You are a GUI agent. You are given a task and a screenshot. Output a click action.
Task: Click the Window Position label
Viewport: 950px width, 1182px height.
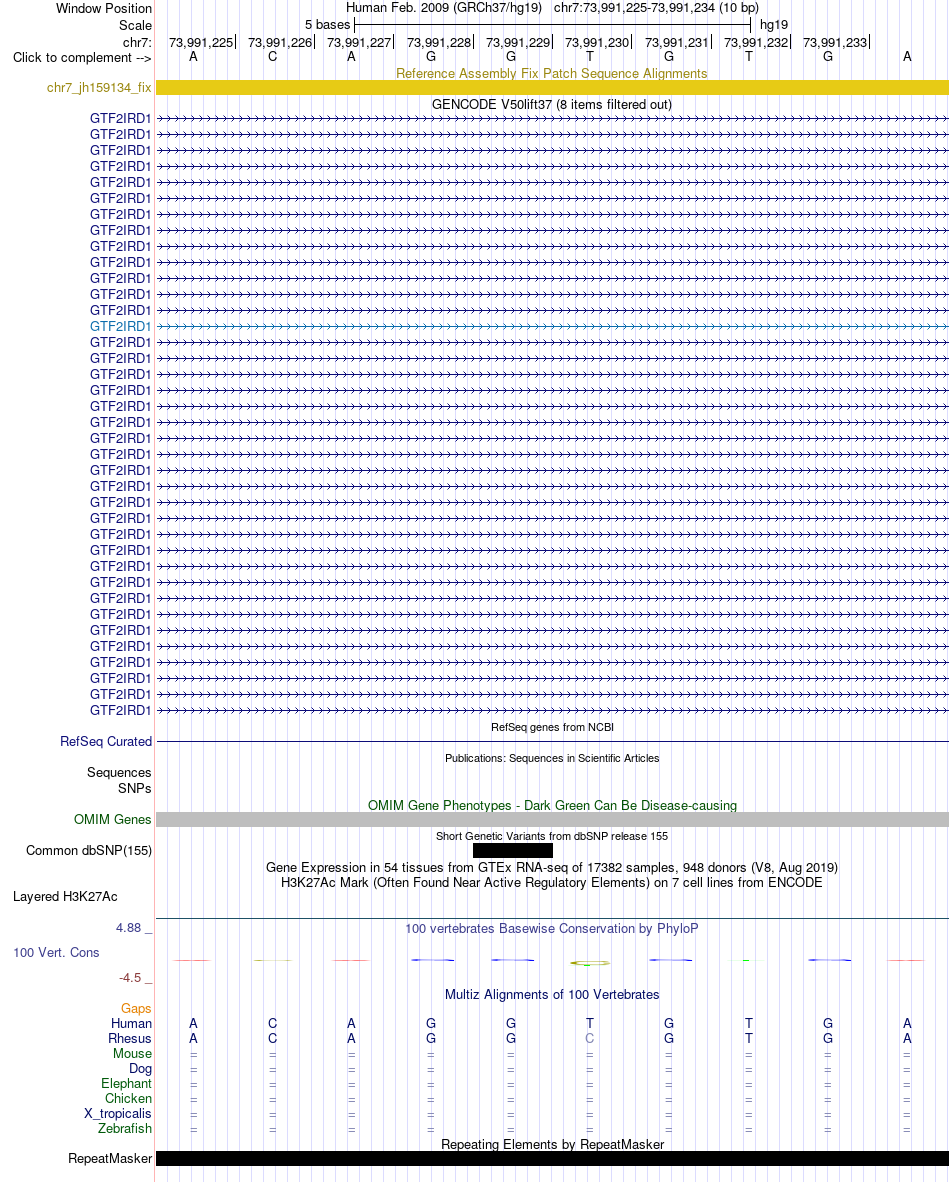(x=104, y=8)
